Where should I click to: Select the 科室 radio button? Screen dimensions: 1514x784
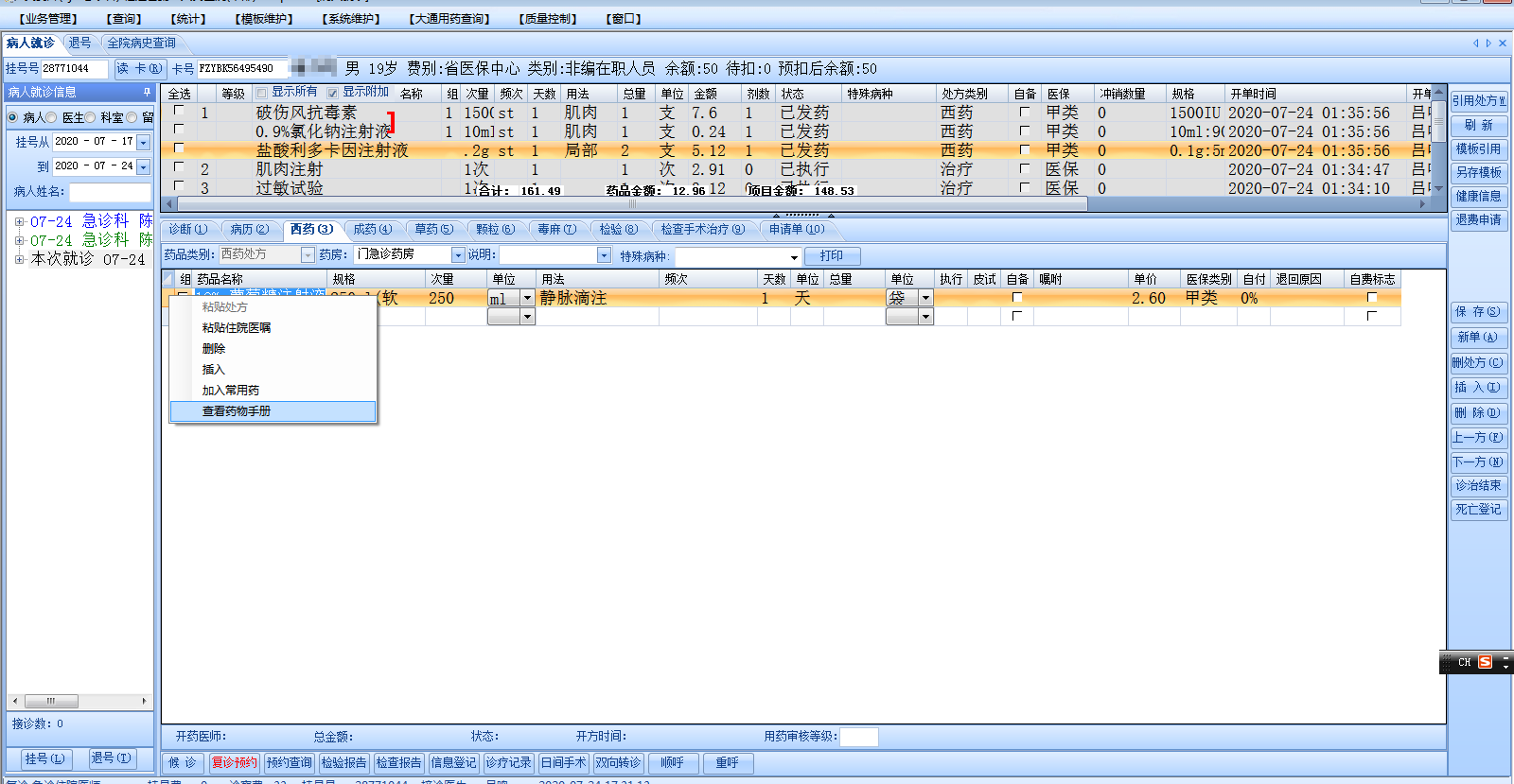(x=91, y=117)
